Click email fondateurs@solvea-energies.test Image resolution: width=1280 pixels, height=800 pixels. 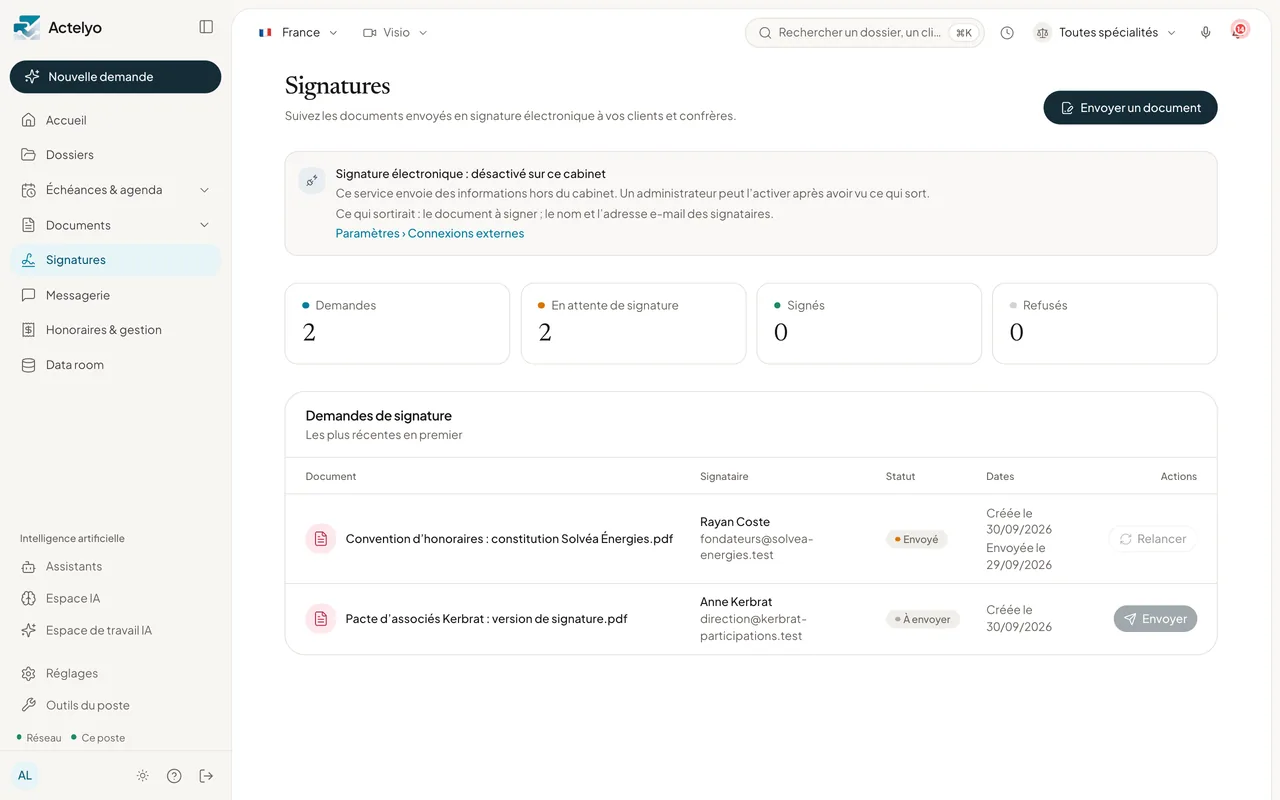tap(757, 547)
